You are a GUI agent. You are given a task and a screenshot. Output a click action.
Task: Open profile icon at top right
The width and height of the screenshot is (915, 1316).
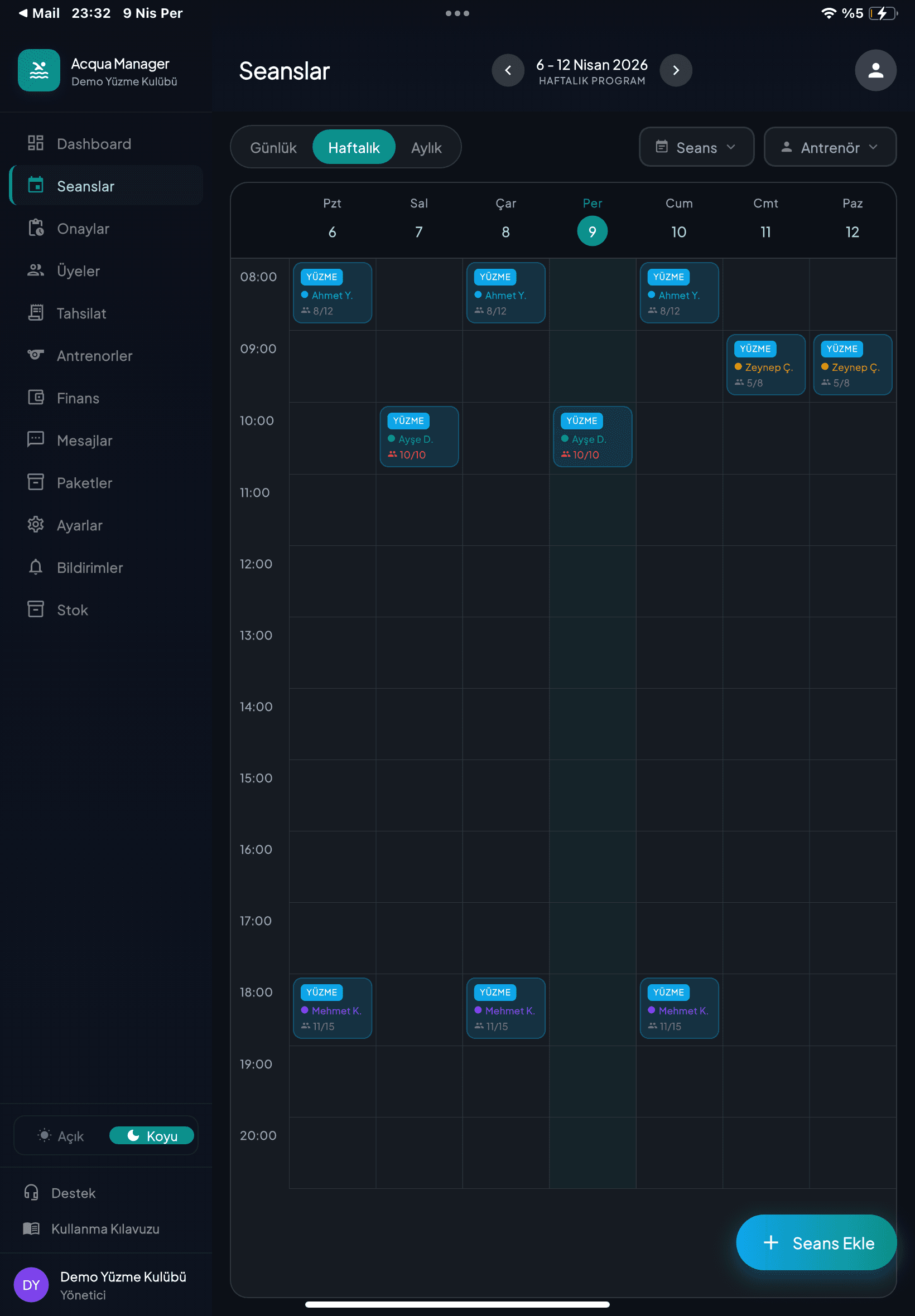(875, 70)
